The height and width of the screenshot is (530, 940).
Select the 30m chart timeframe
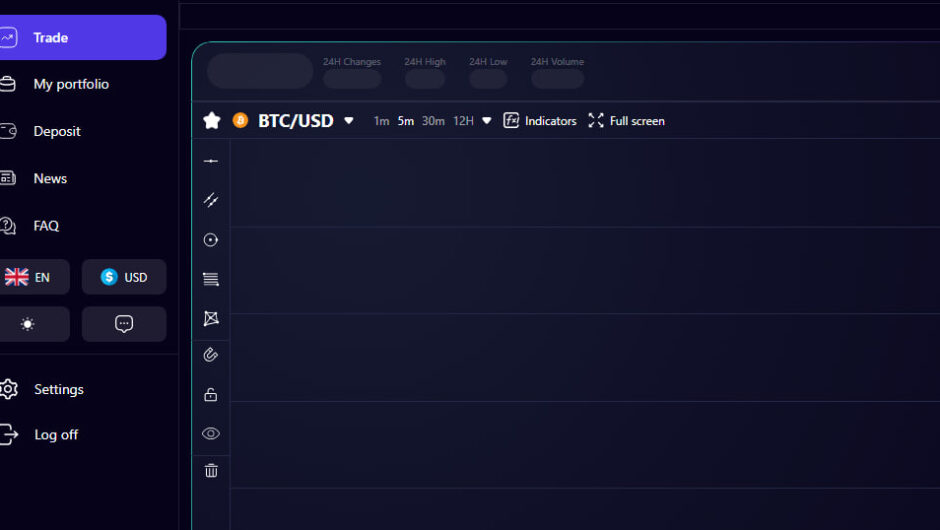433,121
